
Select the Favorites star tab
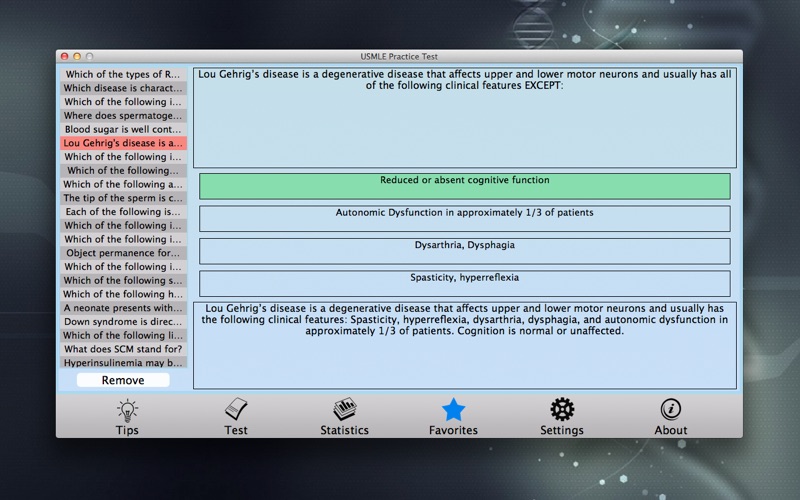pyautogui.click(x=453, y=417)
